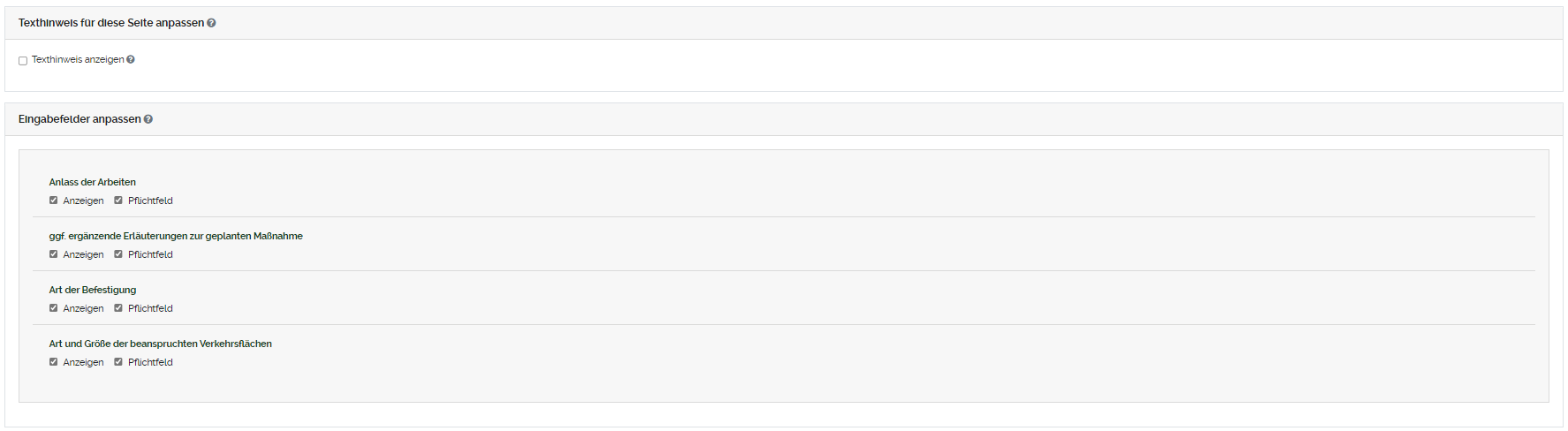Click 'Pflichtfeld' label text under Art der Befestigung
1568x431 pixels.
150,308
